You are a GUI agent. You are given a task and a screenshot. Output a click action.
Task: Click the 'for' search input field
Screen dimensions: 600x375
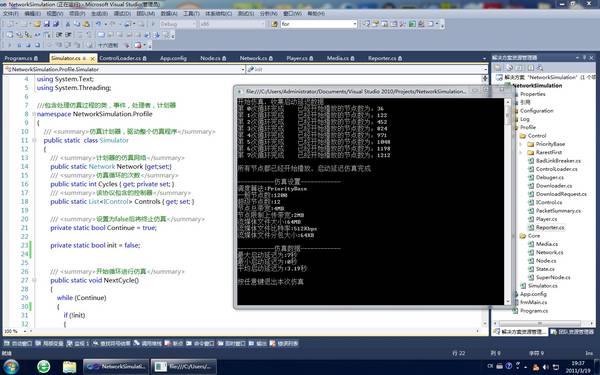(x=316, y=24)
